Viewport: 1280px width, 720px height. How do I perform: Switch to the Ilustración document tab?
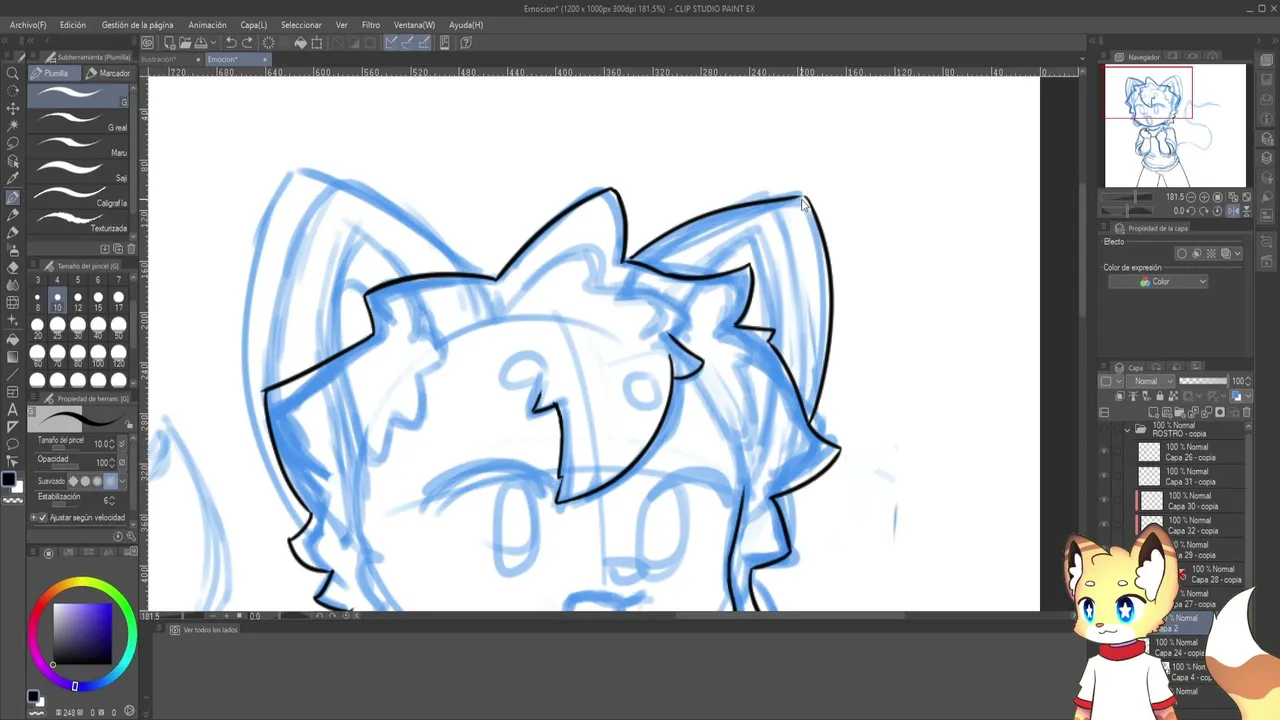(159, 59)
